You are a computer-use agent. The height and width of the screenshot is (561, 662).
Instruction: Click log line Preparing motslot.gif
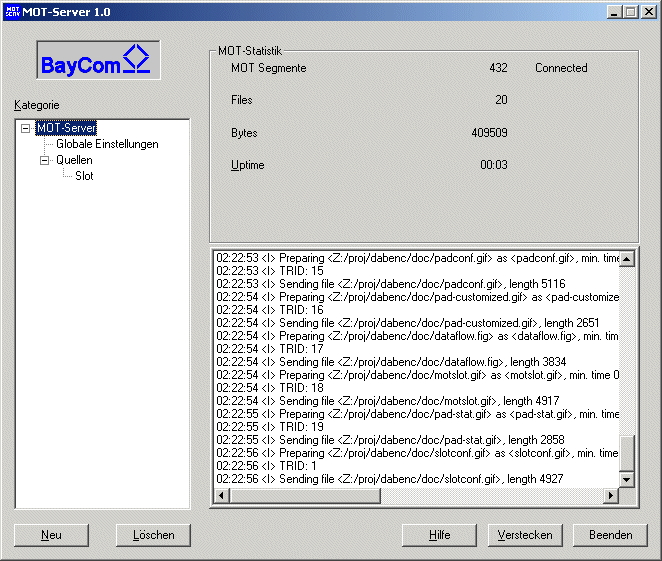pos(418,375)
